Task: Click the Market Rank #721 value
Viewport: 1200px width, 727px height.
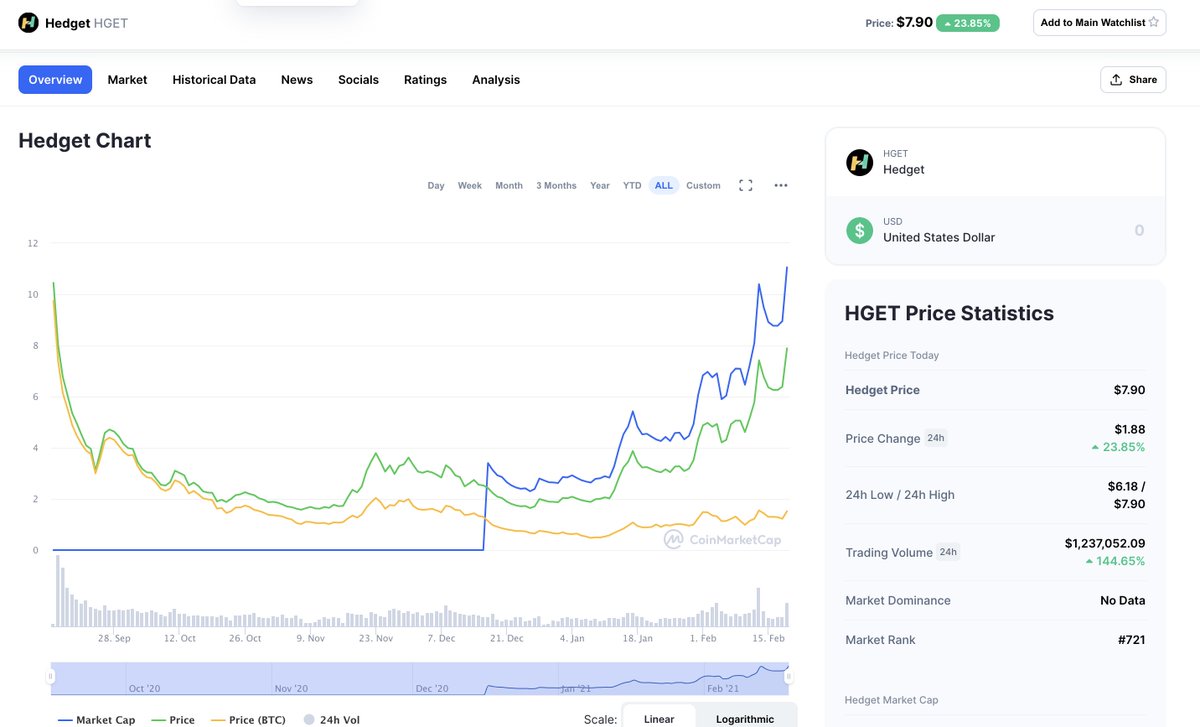Action: 1130,640
